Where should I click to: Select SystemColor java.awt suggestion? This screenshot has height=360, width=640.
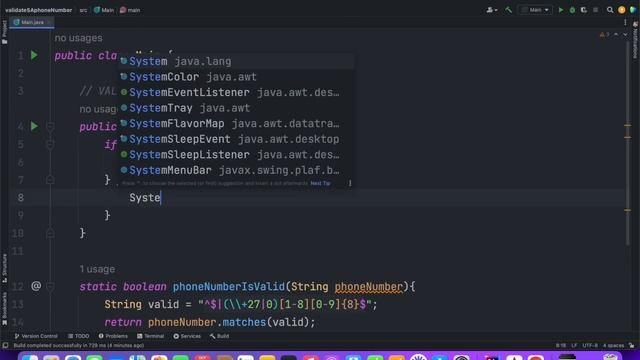point(236,77)
